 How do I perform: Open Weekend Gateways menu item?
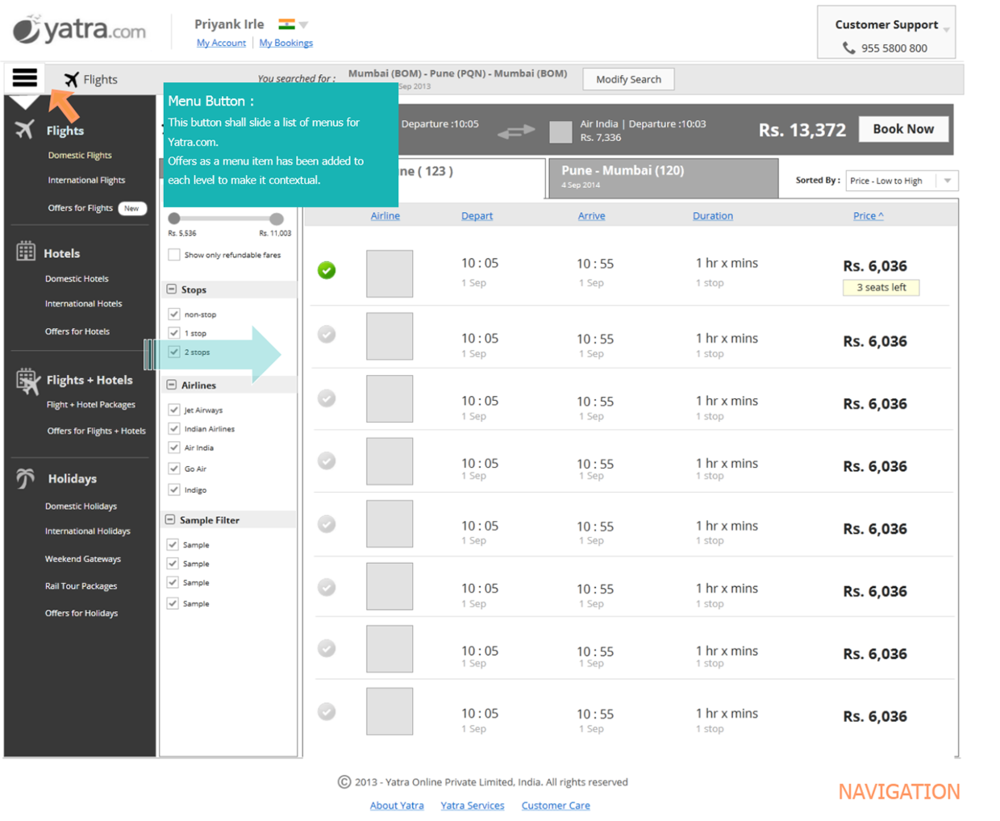click(82, 558)
